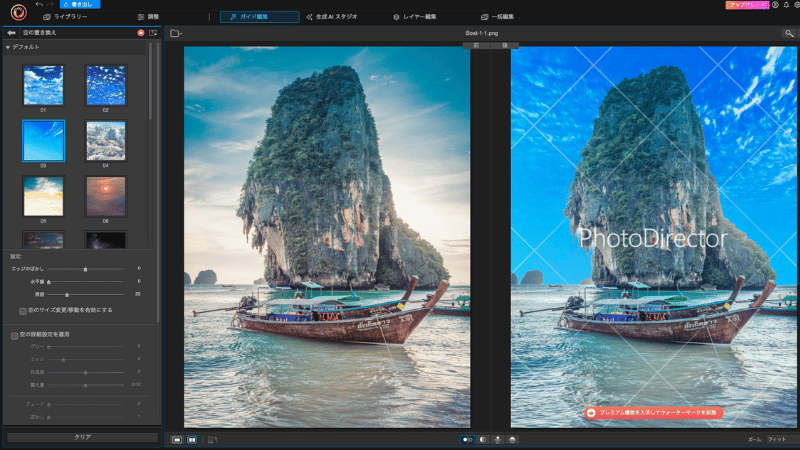Click the split compare half-circle icon

pos(483,439)
